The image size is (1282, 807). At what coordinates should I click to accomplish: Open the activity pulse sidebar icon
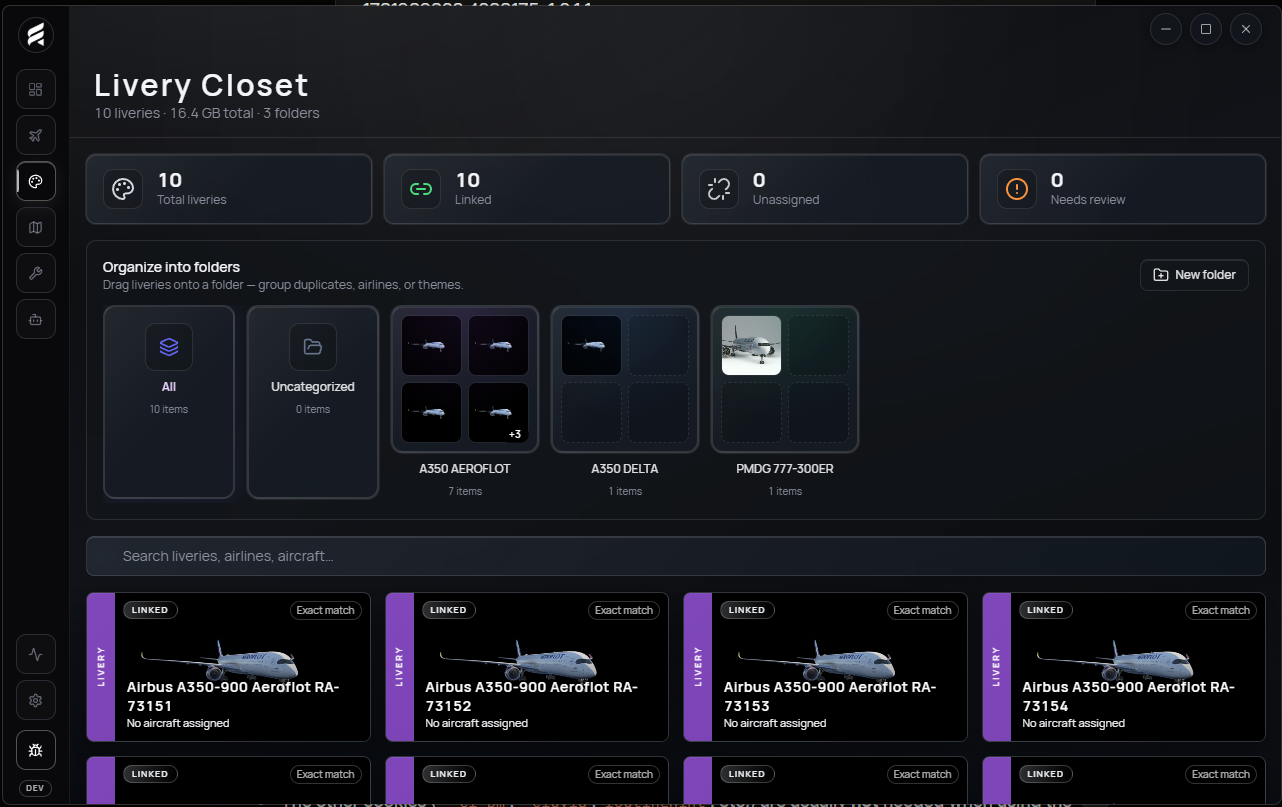36,654
